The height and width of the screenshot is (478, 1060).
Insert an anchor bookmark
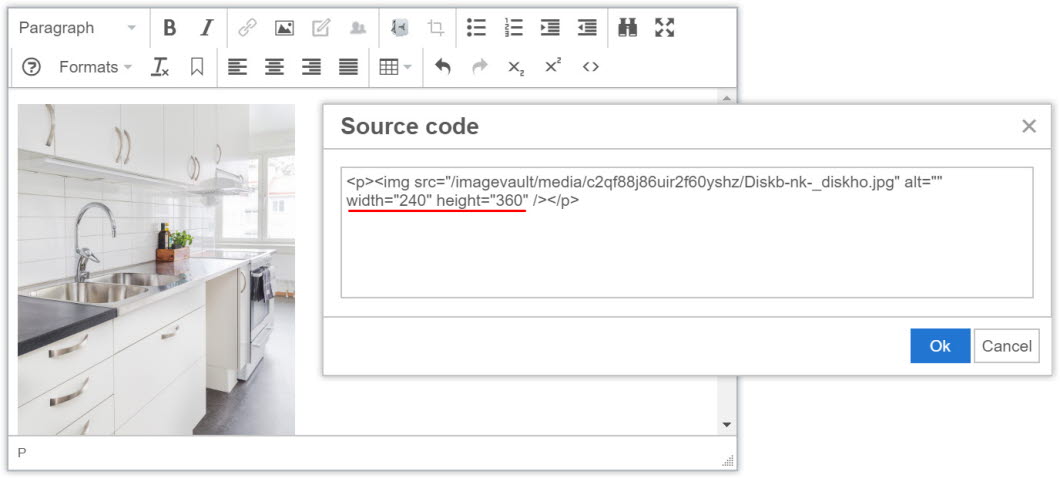pyautogui.click(x=197, y=67)
